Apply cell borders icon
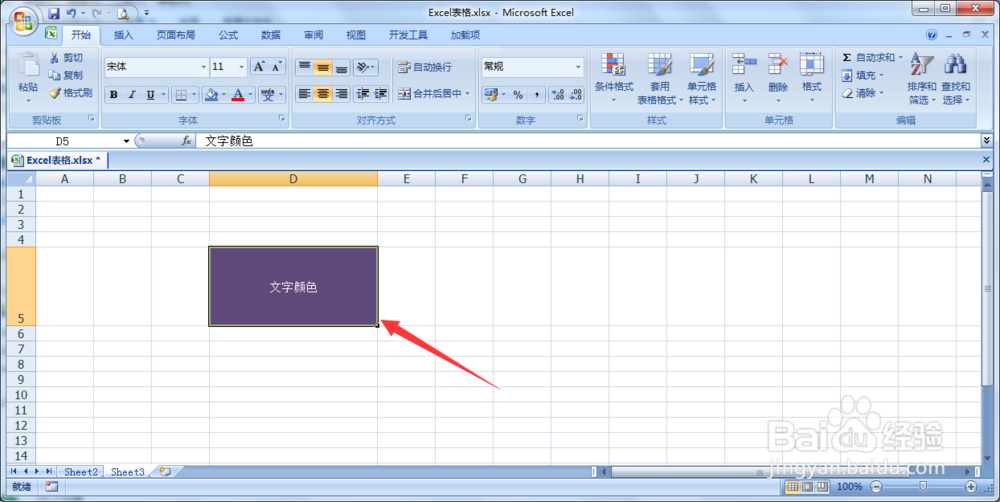The image size is (1000, 502). [x=181, y=94]
